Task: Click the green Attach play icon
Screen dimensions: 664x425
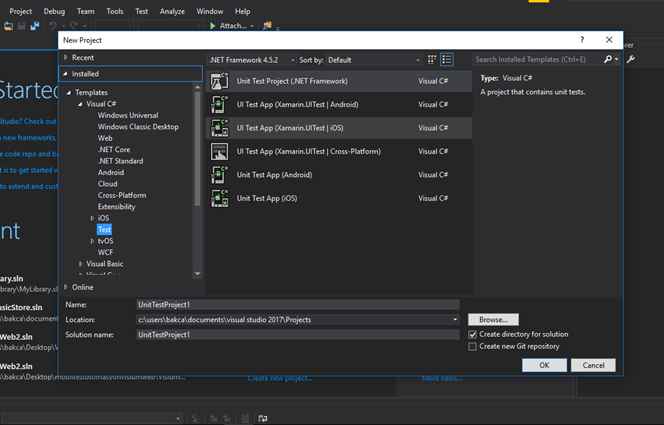Action: [213, 26]
